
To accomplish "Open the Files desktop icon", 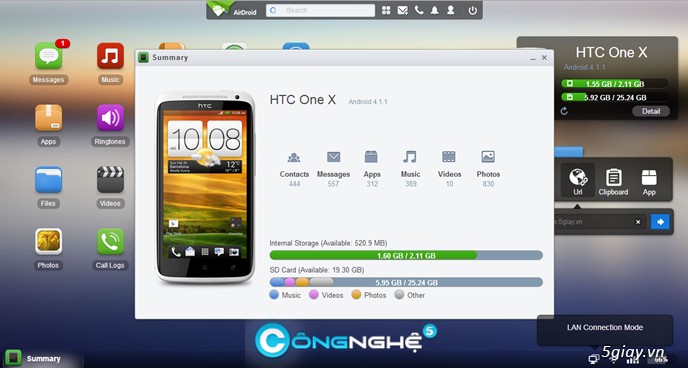I will 48,180.
